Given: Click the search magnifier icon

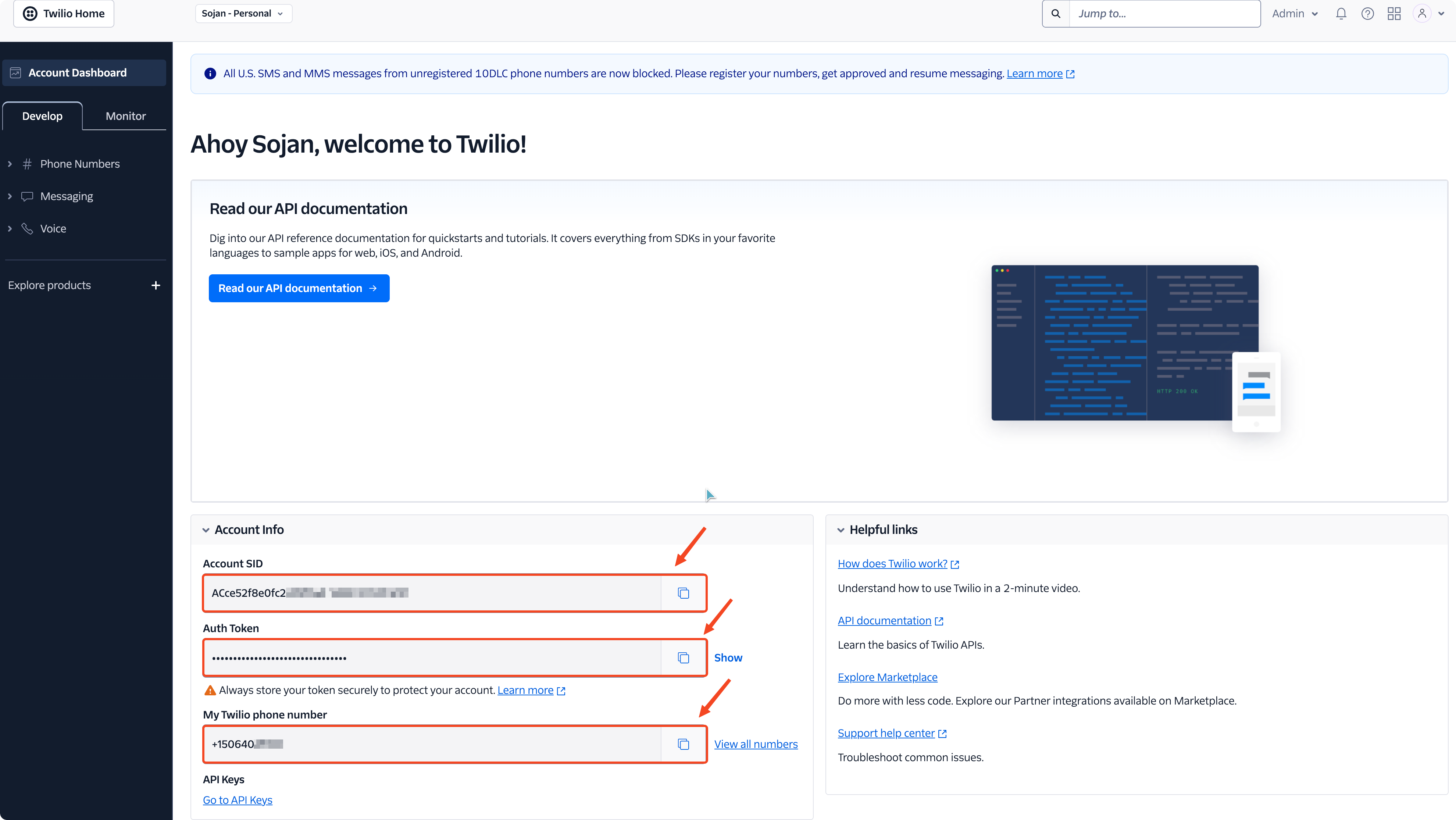Looking at the screenshot, I should 1055,14.
